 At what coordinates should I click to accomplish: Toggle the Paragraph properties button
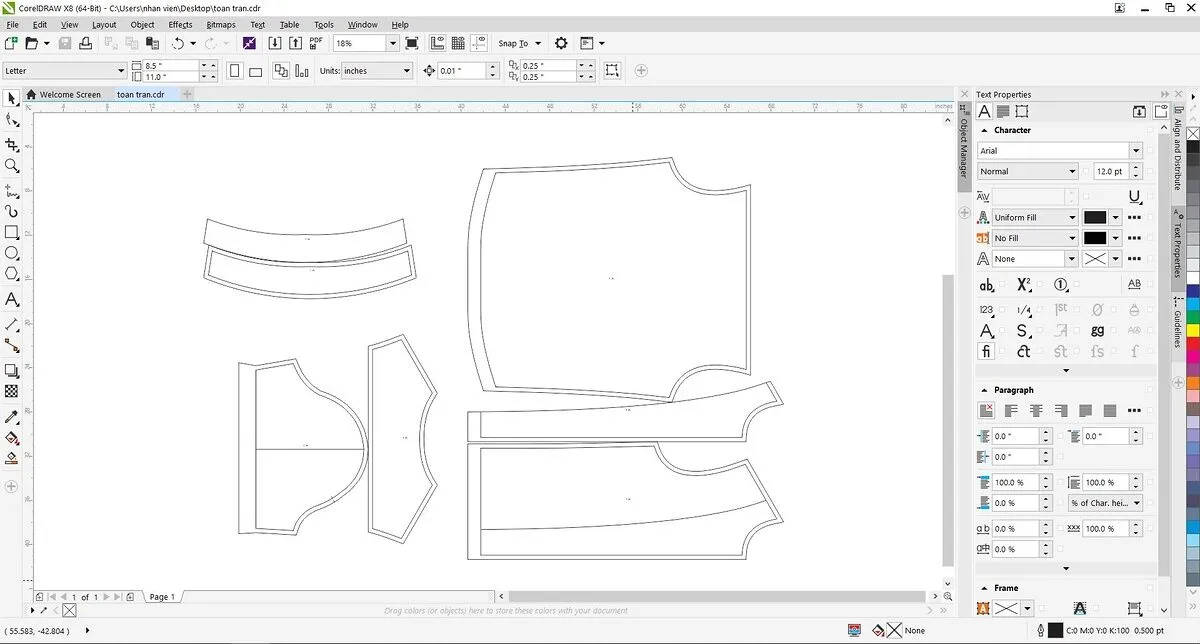point(1003,111)
